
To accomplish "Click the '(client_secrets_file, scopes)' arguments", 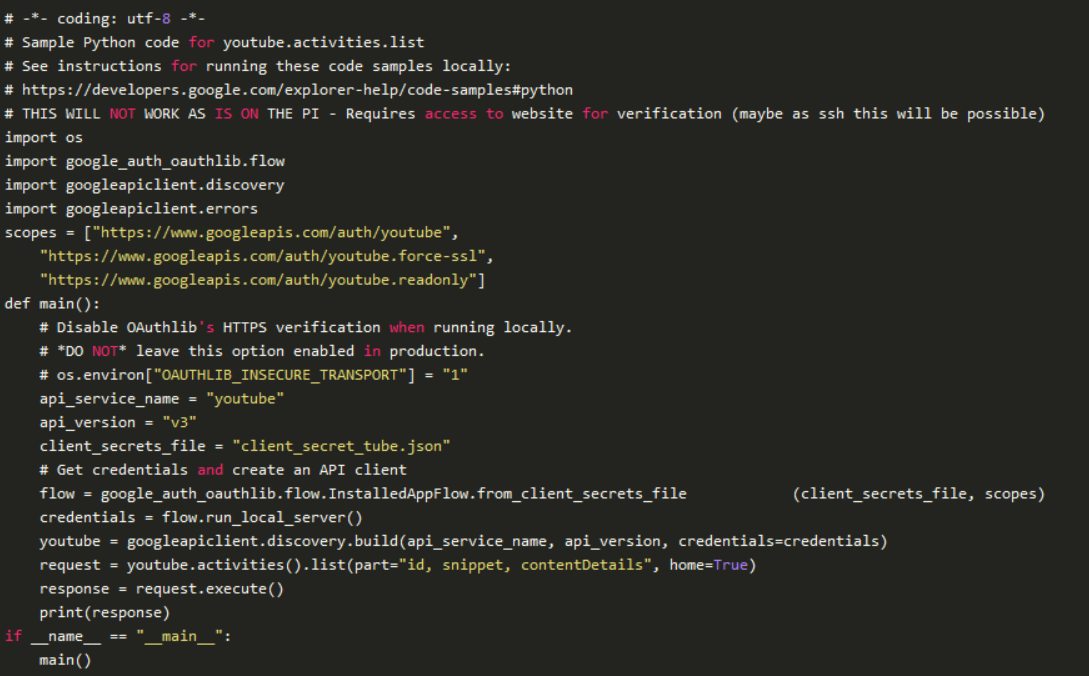I will (918, 494).
